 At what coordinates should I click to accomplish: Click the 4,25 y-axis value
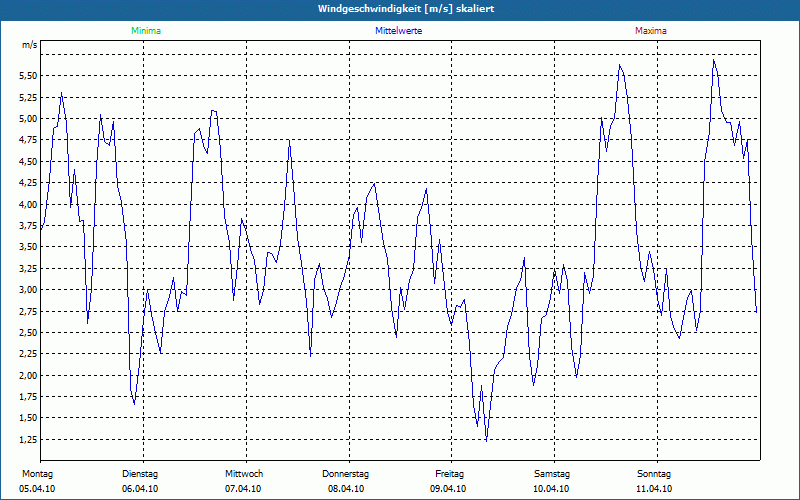(x=29, y=183)
